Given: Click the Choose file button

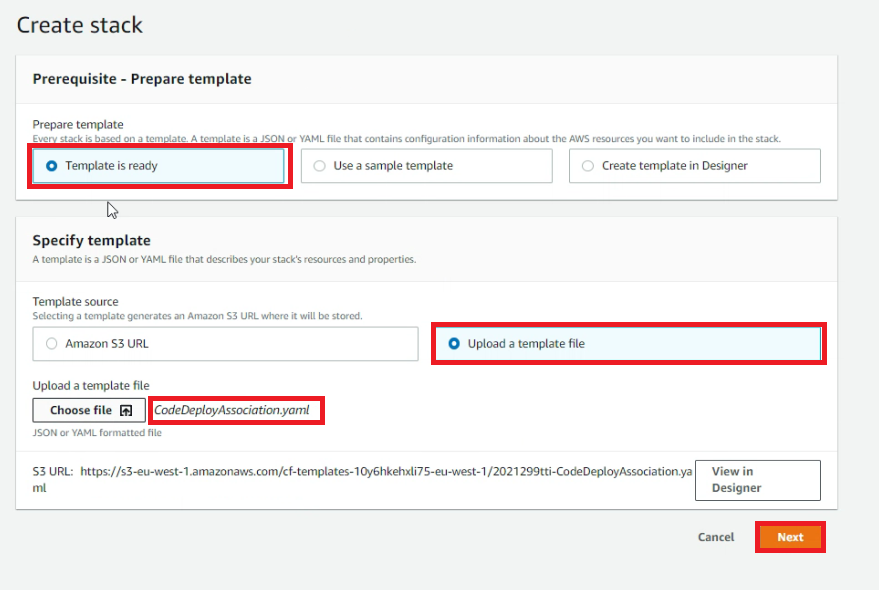Looking at the screenshot, I should 89,411.
